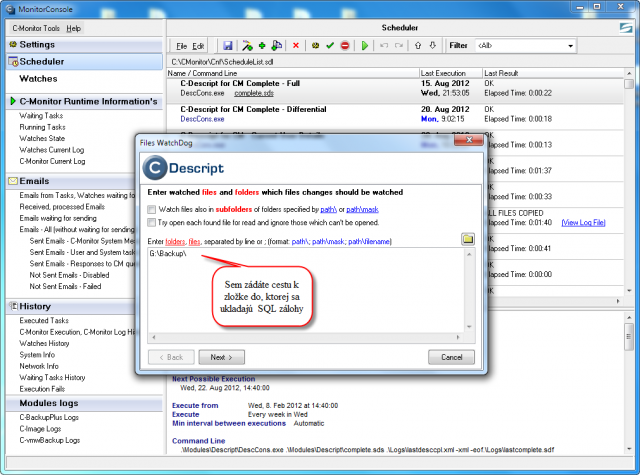Viewport: 640px width, 475px height.
Task: Open the File menu in Scheduler toolbar
Action: click(181, 46)
